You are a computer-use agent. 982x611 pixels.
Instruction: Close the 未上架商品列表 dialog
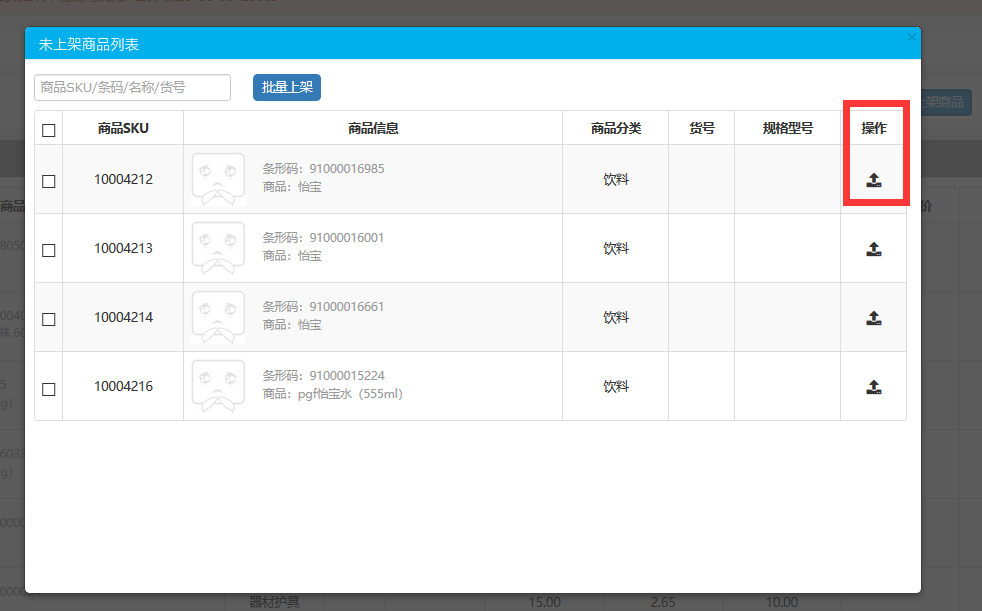tap(912, 38)
